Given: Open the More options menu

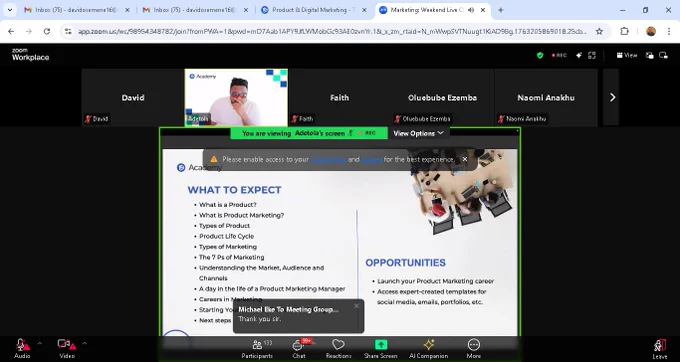Looking at the screenshot, I should [474, 349].
